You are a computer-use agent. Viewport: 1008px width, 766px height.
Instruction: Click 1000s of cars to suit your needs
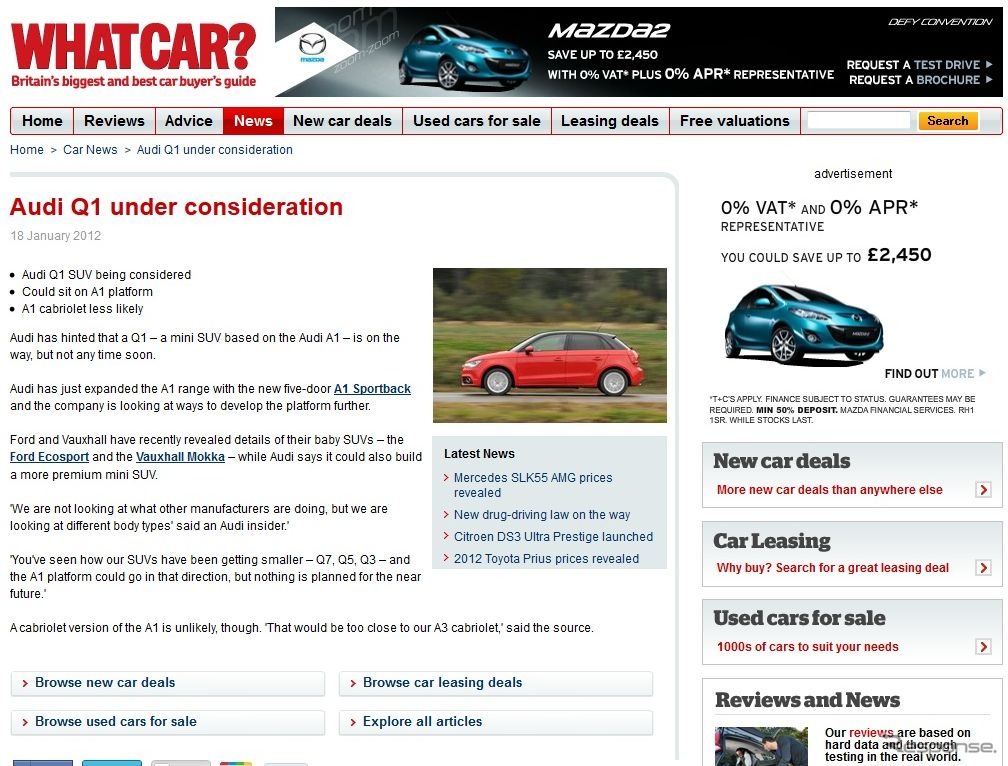[807, 646]
